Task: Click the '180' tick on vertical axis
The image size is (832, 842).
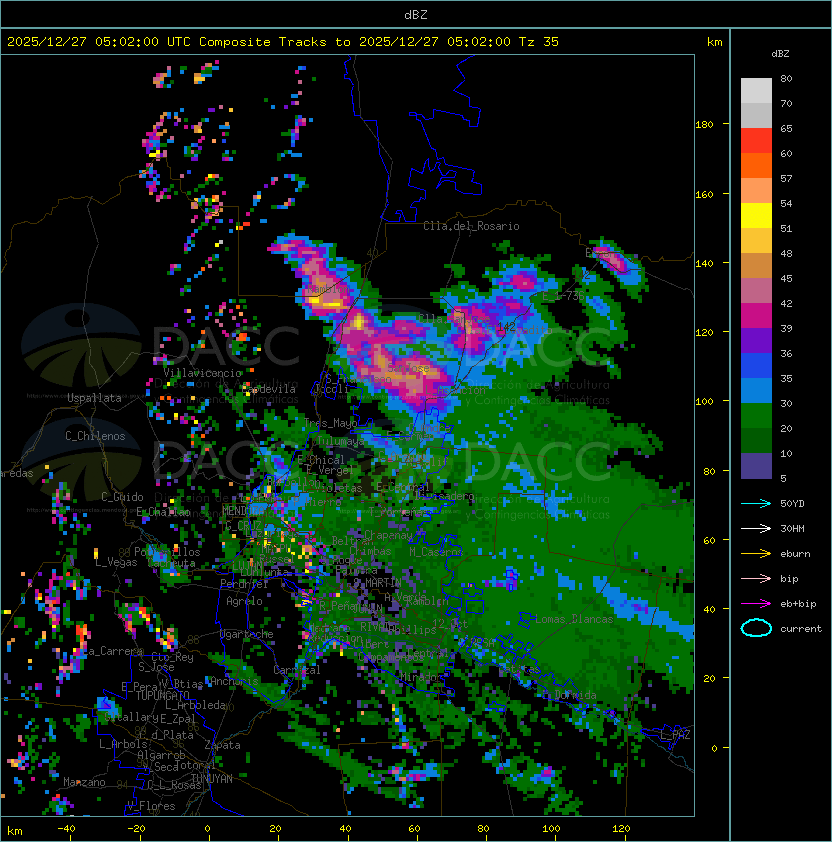Action: coord(704,125)
